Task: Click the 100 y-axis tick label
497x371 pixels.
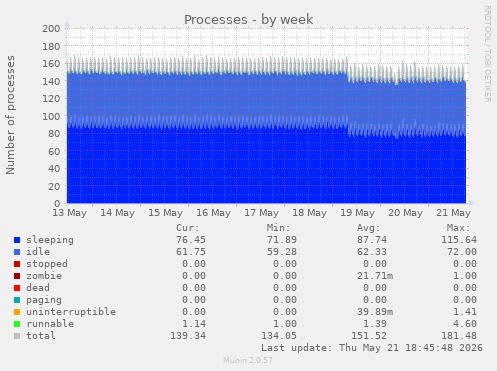Action: 51,116
